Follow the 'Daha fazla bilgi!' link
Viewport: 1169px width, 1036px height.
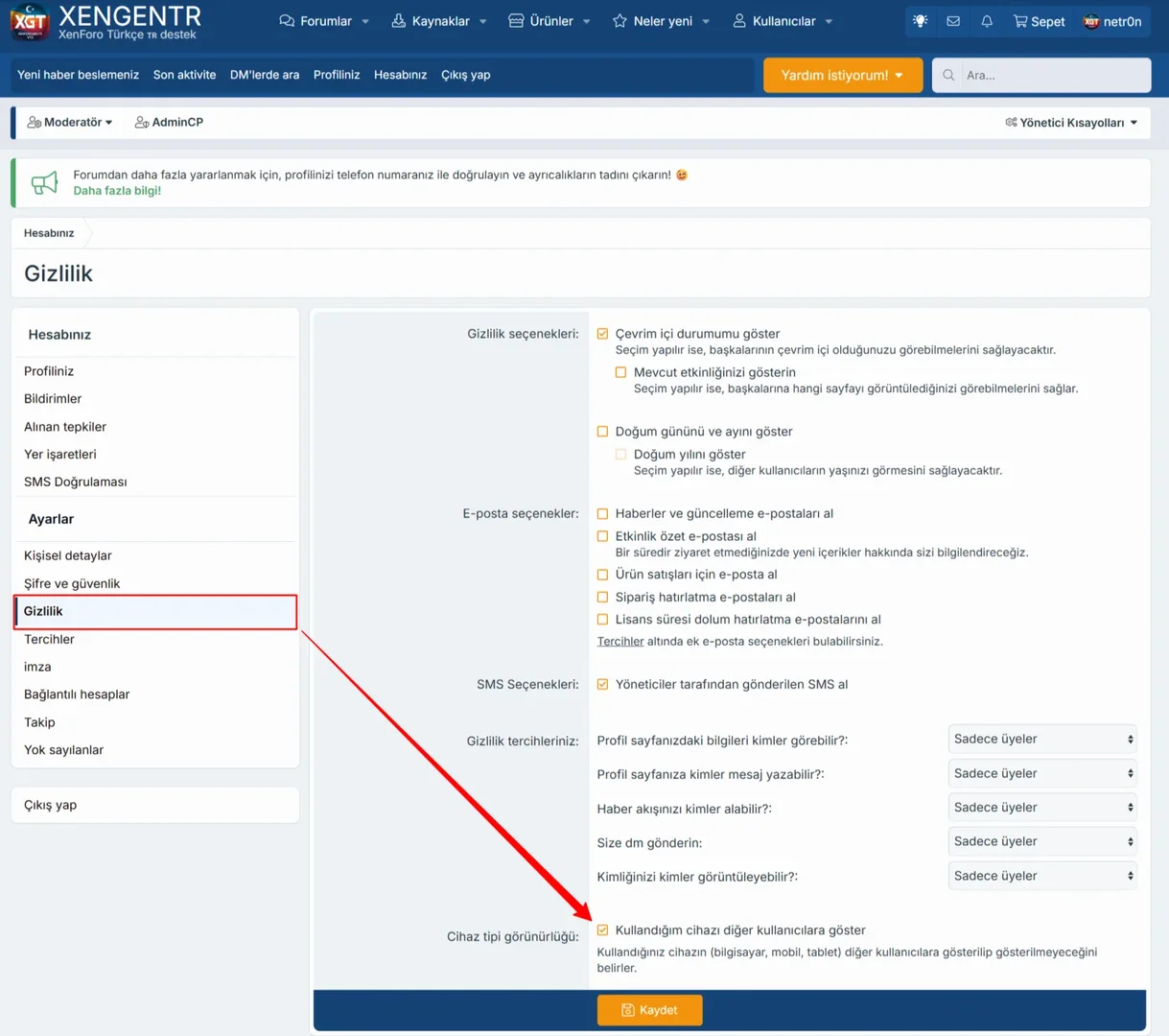point(117,191)
